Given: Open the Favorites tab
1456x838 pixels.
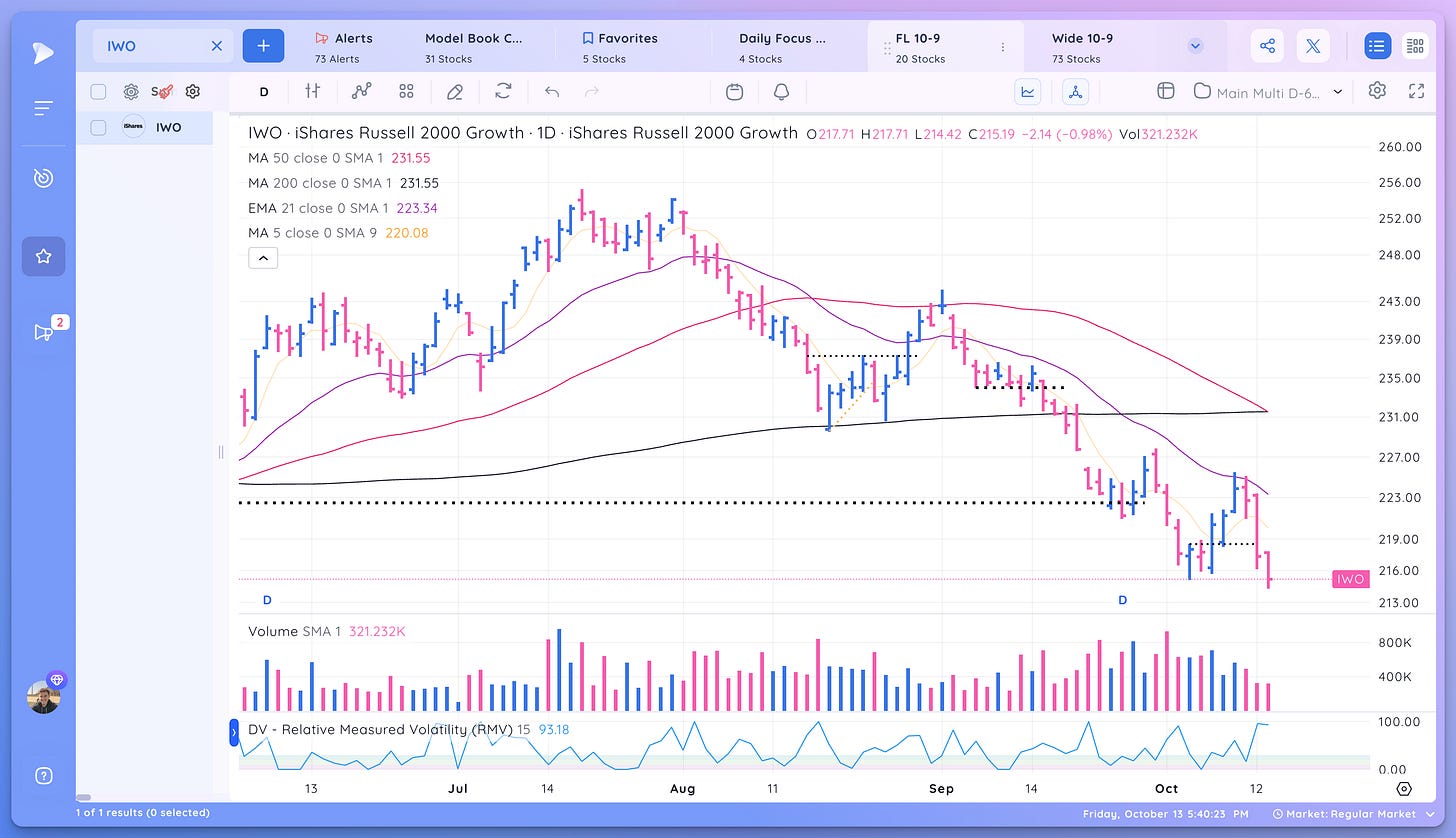Looking at the screenshot, I should (x=620, y=47).
